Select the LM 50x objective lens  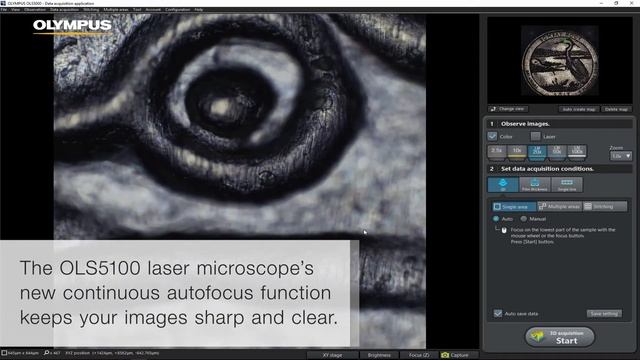557,151
